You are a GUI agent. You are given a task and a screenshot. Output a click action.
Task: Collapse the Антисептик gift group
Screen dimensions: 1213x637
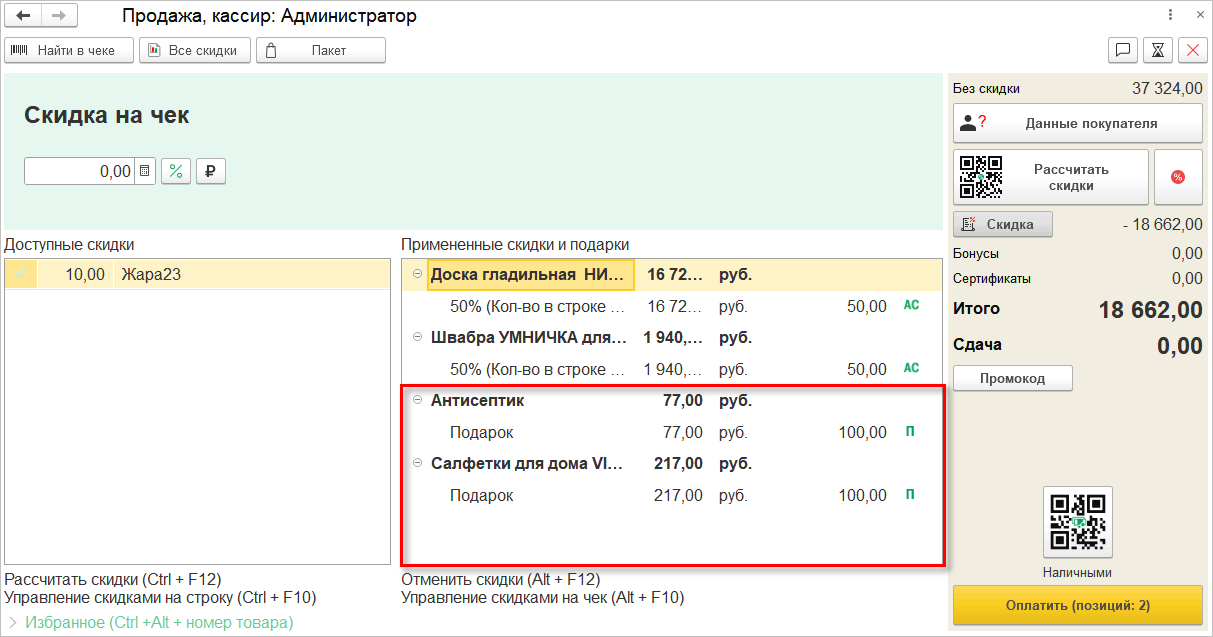(417, 401)
